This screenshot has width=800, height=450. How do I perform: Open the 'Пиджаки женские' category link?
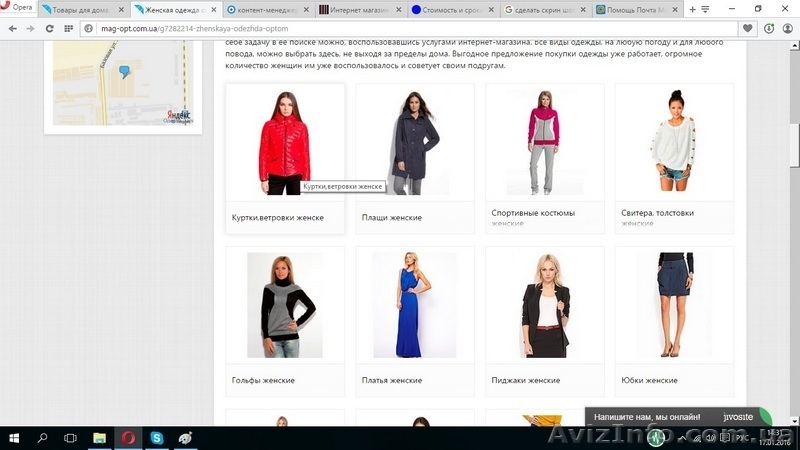[526, 380]
